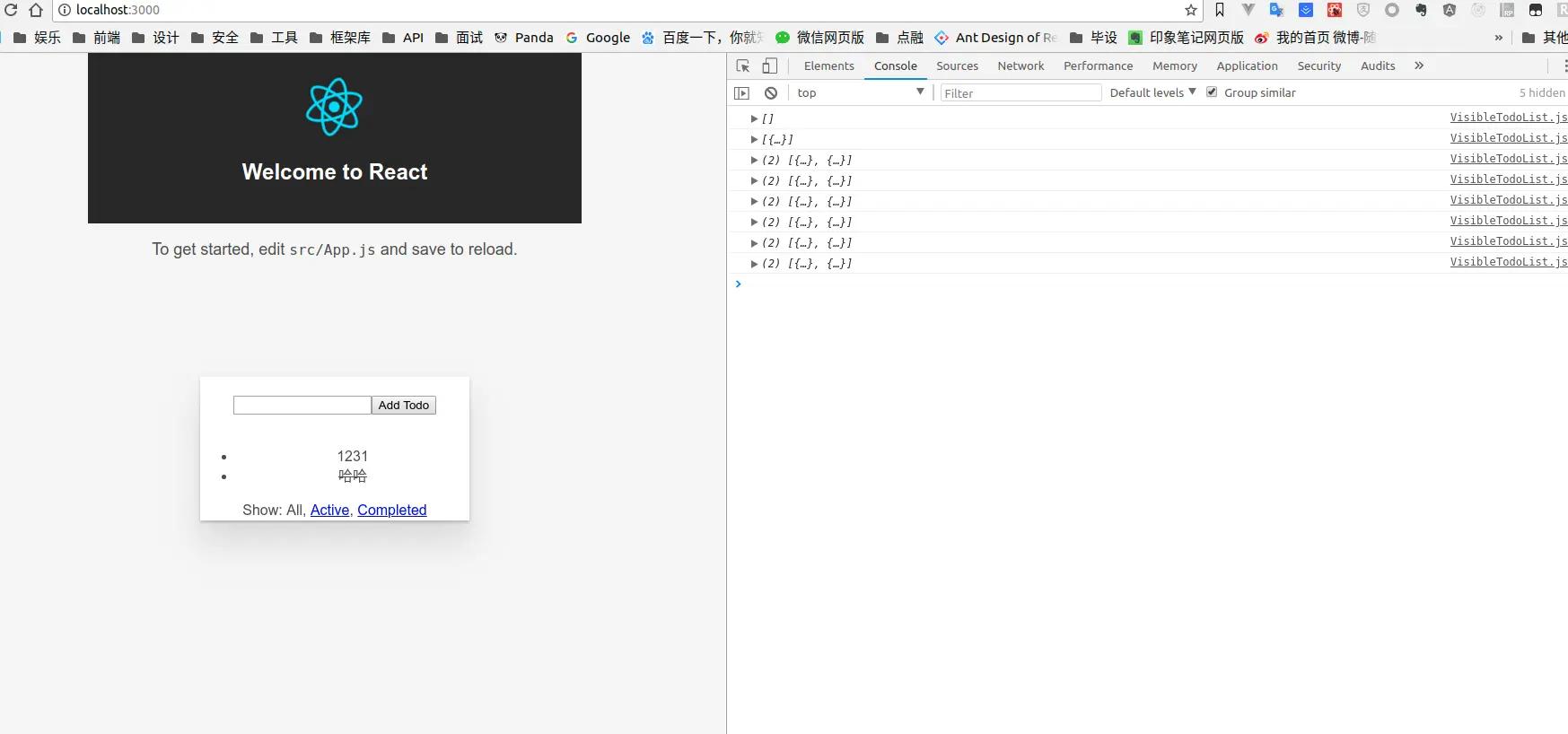The width and height of the screenshot is (1568, 734).
Task: Click the bookmark star in address bar
Action: coord(1191,10)
